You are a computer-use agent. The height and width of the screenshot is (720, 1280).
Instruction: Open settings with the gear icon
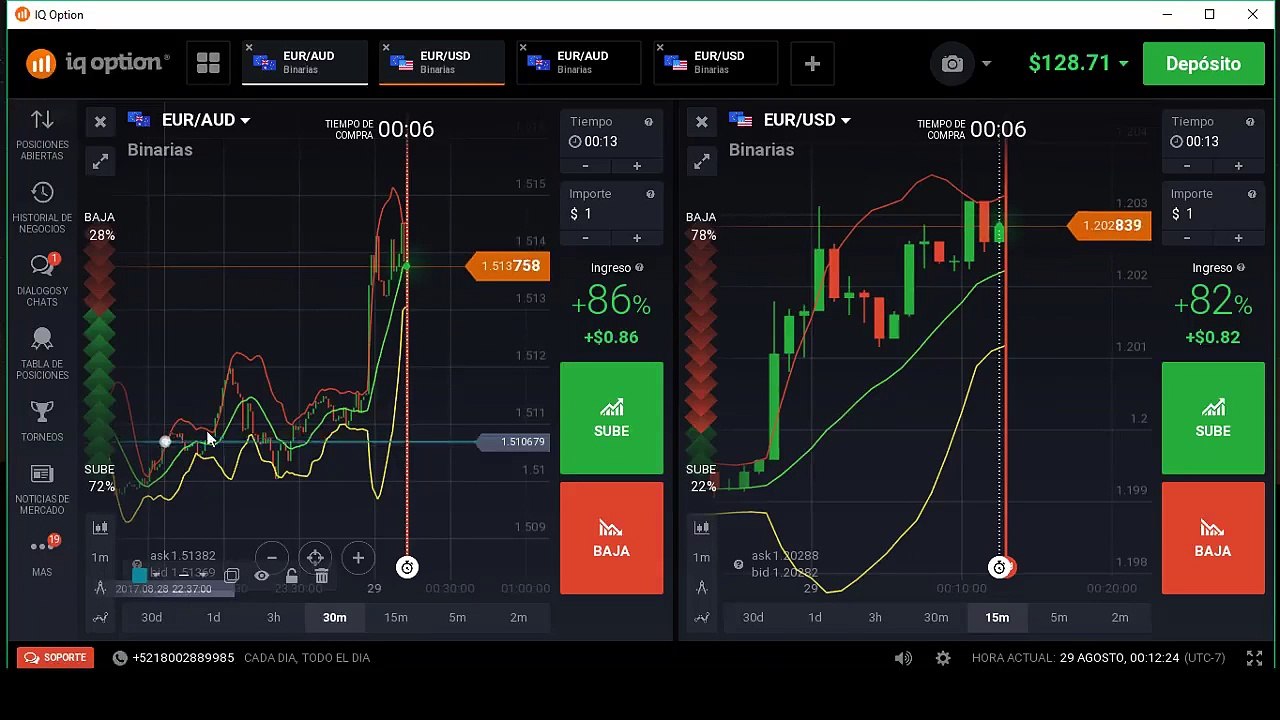[943, 658]
